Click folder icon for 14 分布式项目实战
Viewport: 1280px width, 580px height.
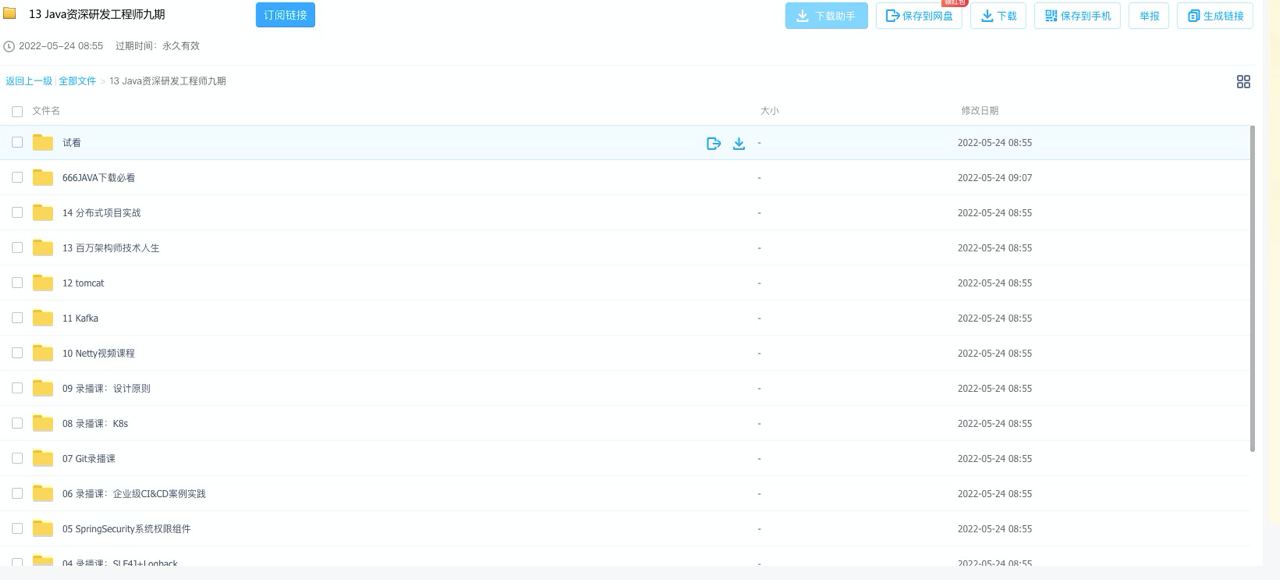[43, 213]
